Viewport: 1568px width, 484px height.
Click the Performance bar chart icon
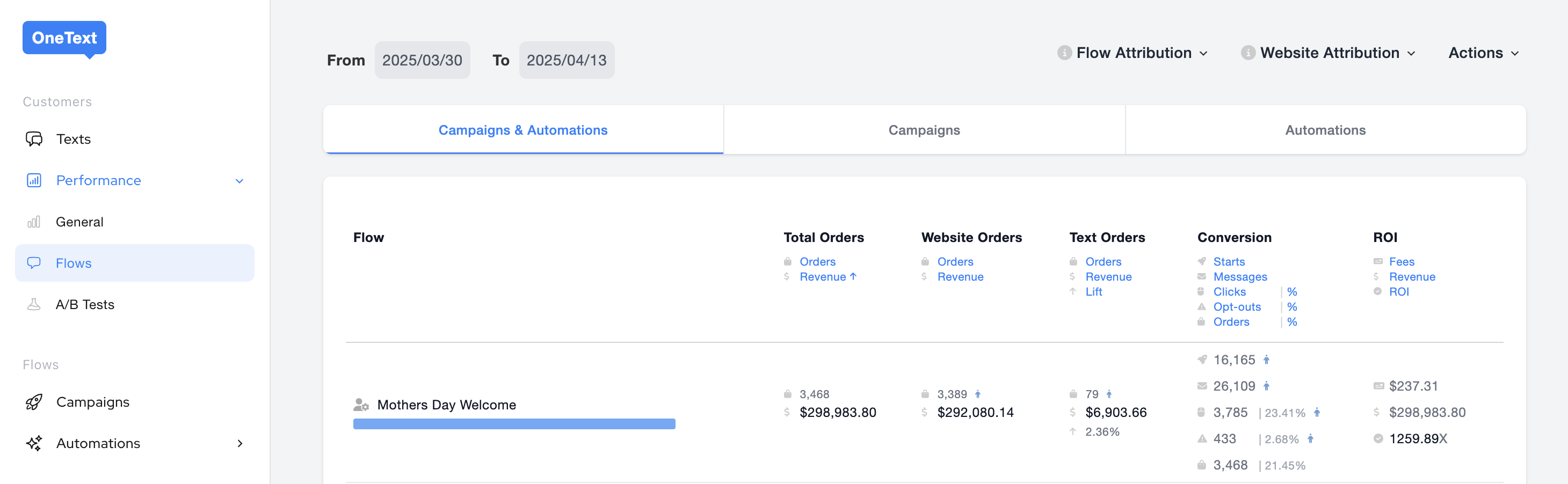[34, 181]
